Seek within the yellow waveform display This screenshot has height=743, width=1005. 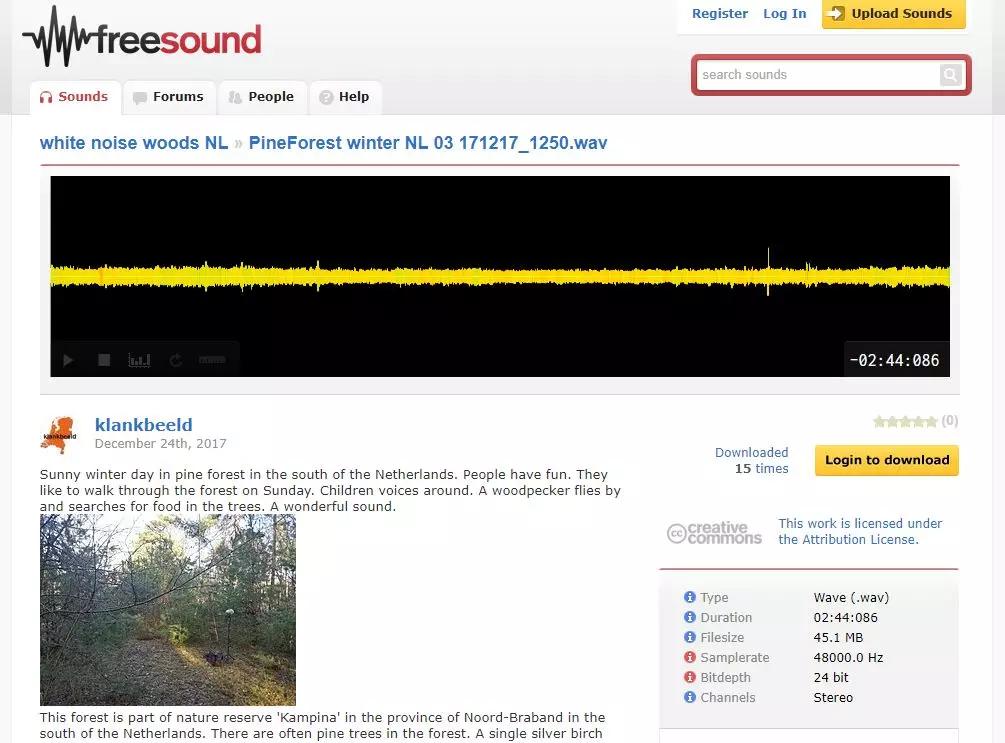click(x=500, y=276)
